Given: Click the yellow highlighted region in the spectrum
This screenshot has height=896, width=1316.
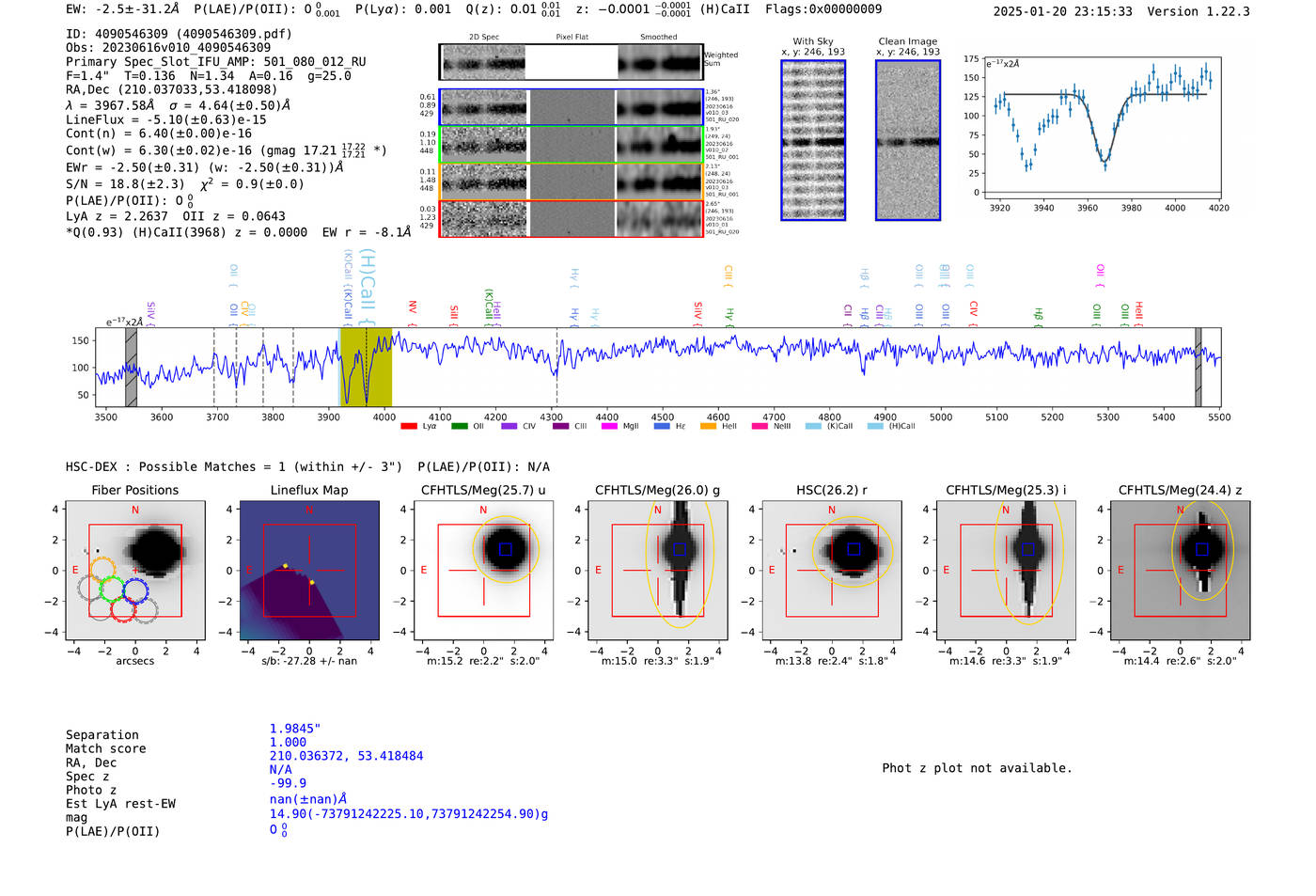Looking at the screenshot, I should click(366, 367).
